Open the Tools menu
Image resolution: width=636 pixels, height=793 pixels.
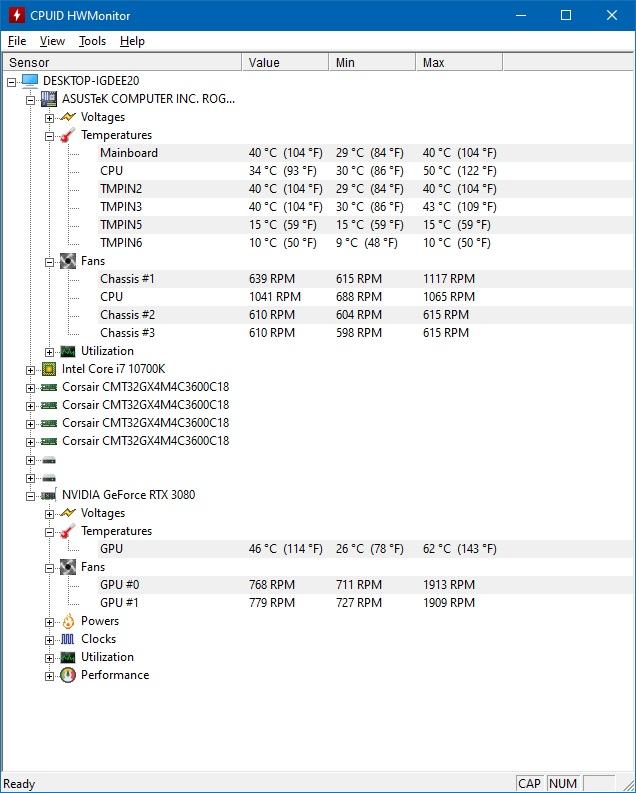pos(92,41)
